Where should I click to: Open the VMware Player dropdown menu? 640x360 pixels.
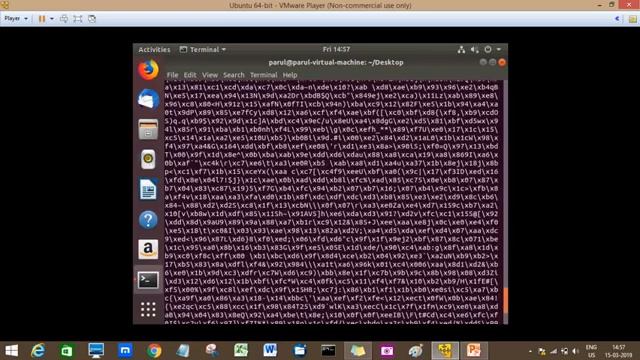click(x=16, y=19)
